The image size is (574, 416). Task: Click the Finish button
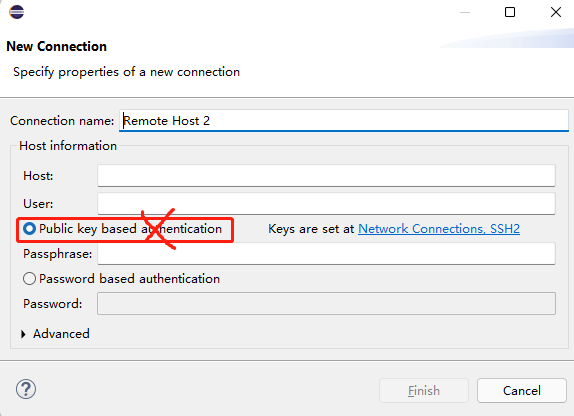click(x=424, y=391)
